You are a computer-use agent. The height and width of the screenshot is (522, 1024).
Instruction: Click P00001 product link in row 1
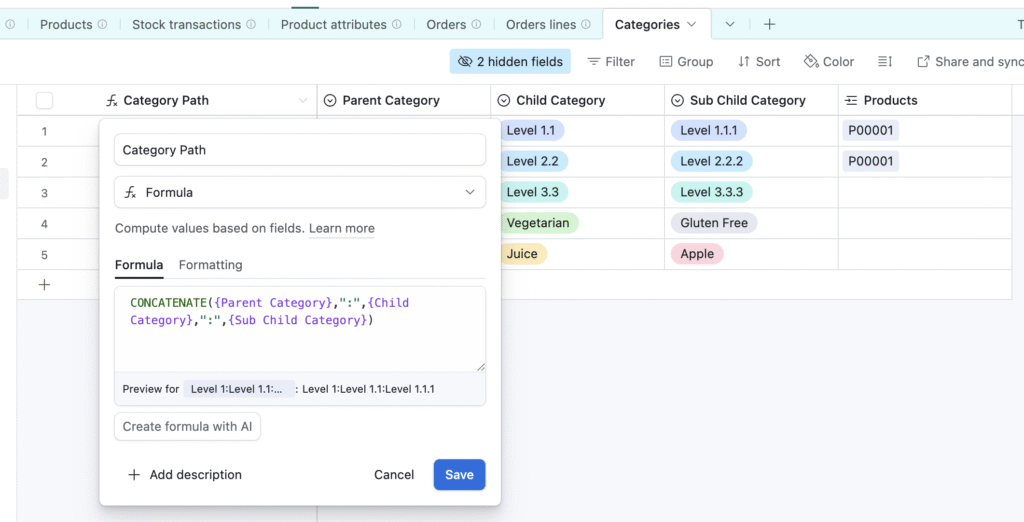coord(871,130)
